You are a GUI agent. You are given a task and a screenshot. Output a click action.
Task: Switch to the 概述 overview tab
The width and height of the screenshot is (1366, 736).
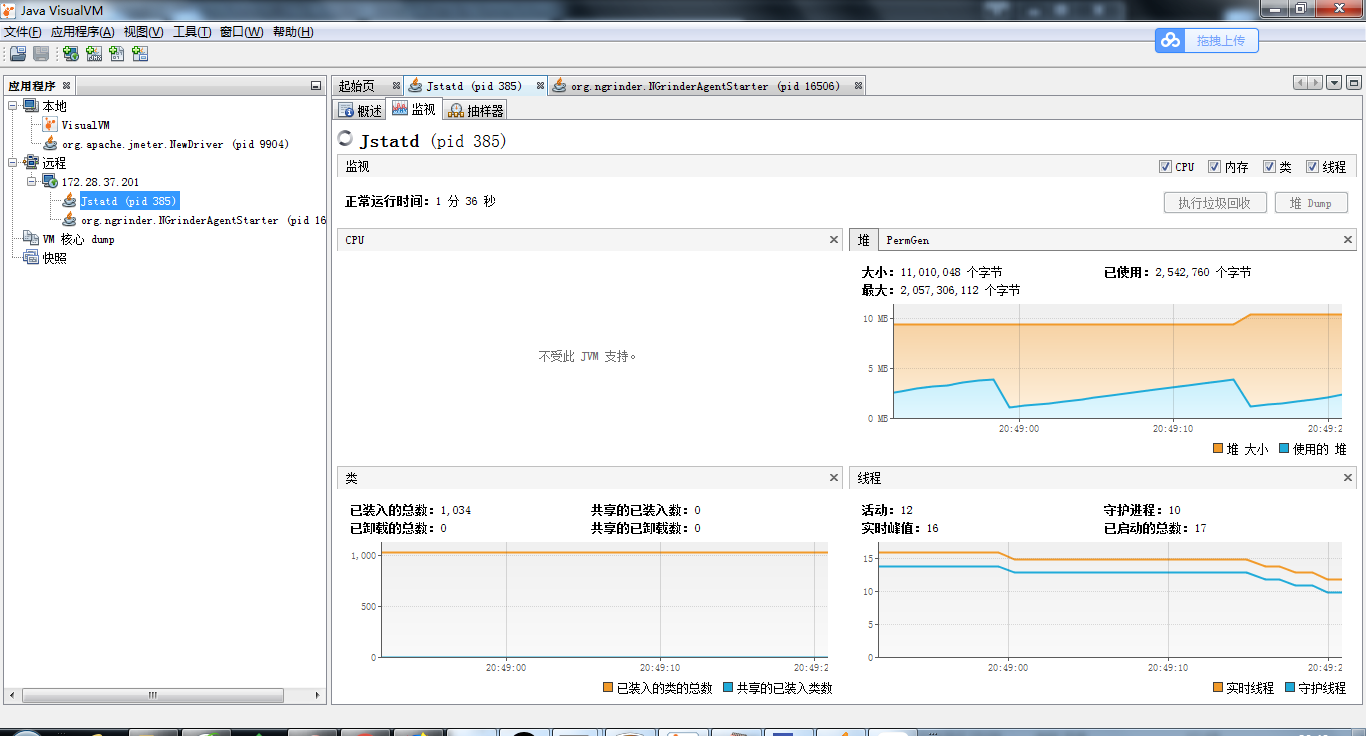coord(360,110)
